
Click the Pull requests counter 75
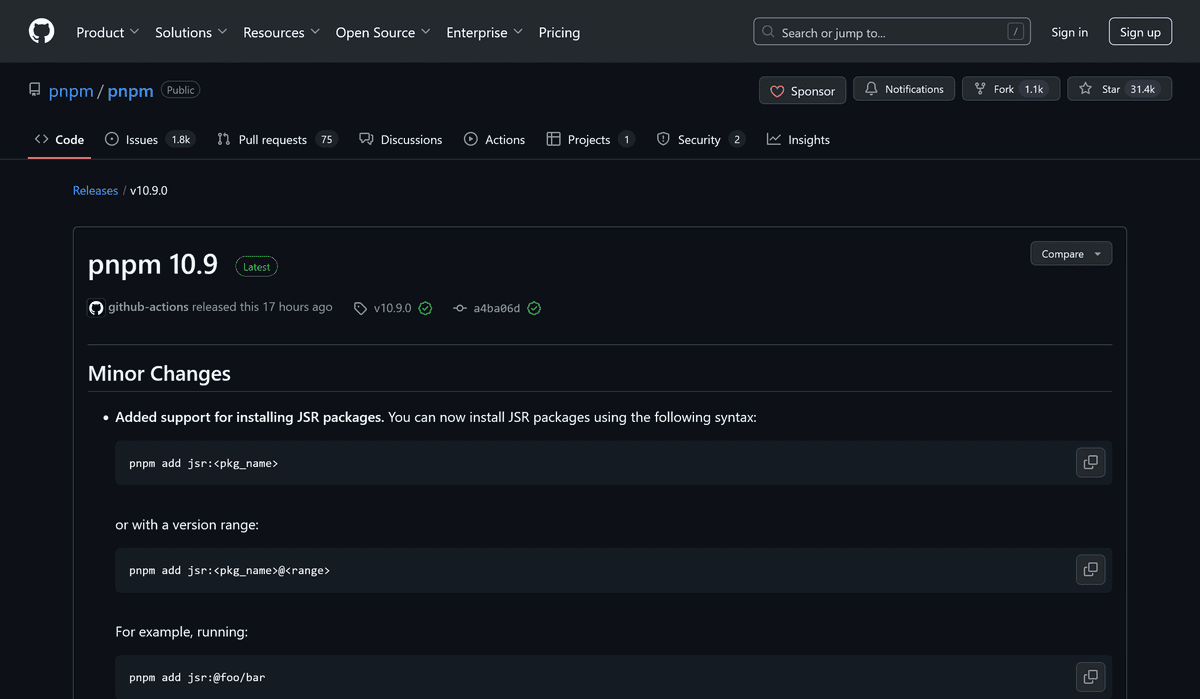pos(326,140)
